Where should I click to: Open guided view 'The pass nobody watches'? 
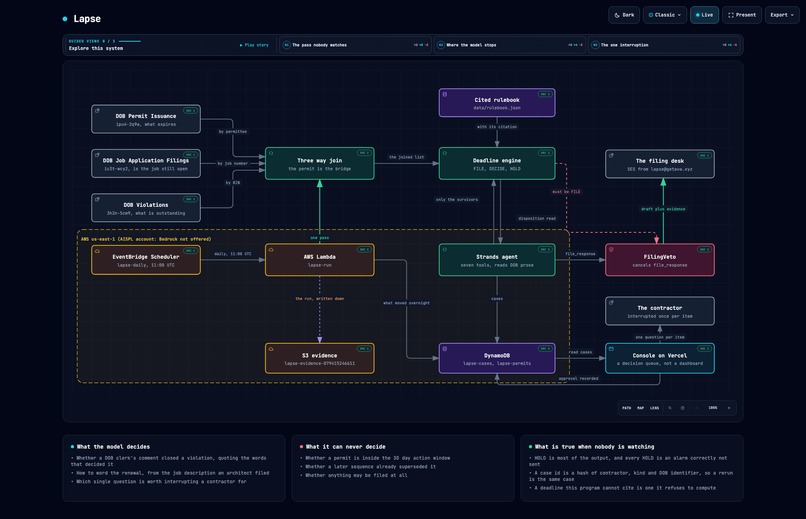pyautogui.click(x=356, y=45)
